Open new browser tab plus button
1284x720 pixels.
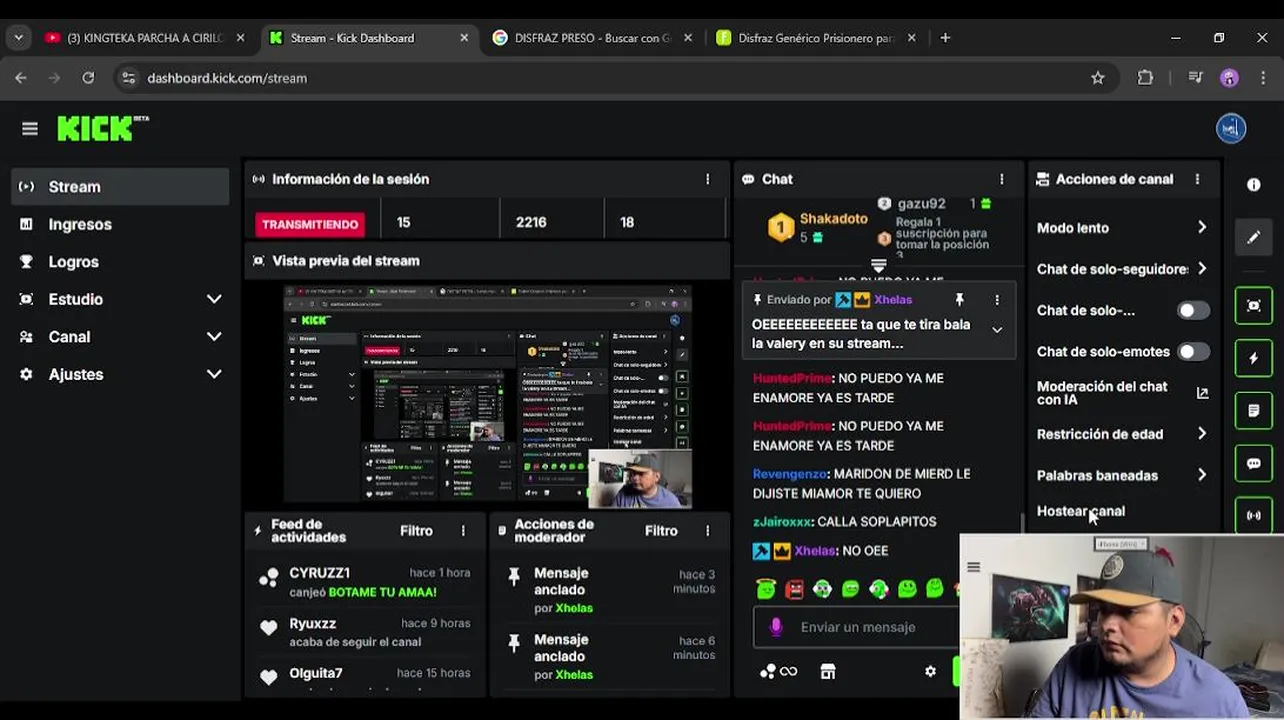[945, 38]
